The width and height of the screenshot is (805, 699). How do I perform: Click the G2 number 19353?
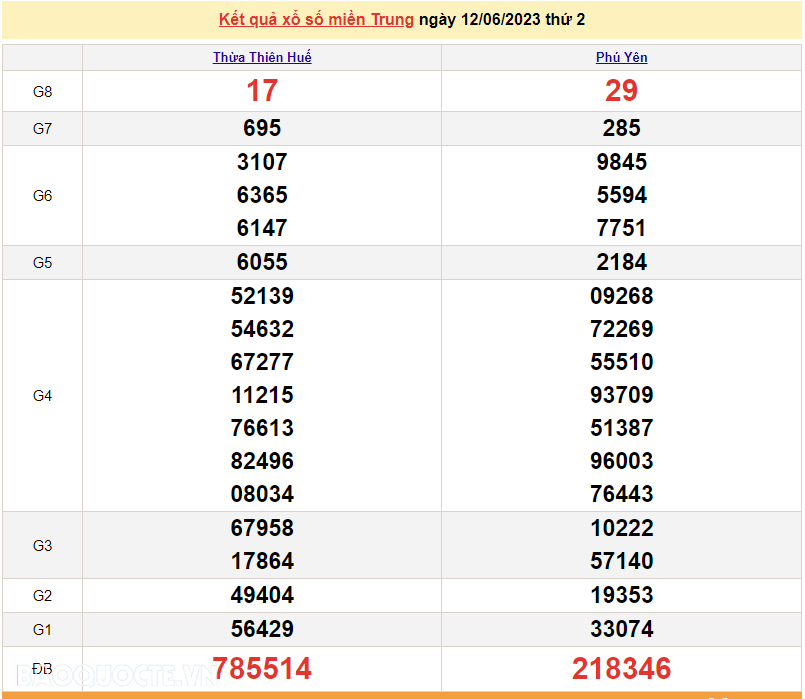(x=621, y=595)
